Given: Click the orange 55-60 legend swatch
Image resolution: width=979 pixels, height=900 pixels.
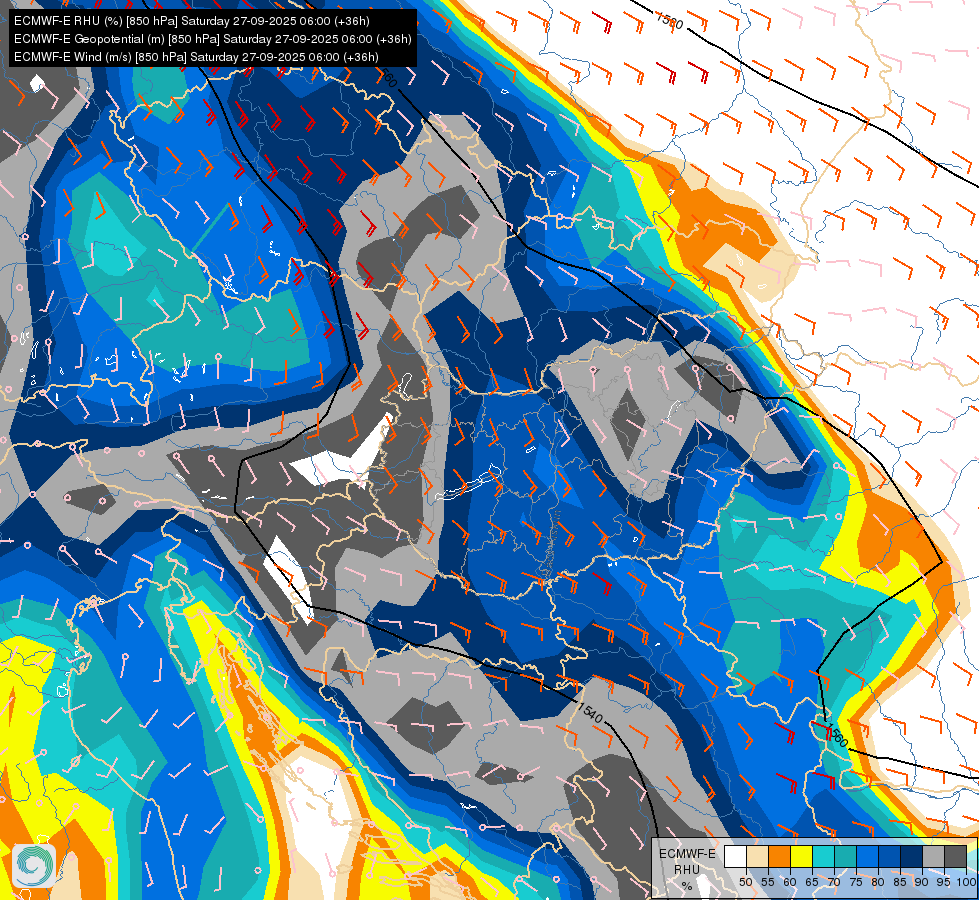Looking at the screenshot, I should (779, 857).
